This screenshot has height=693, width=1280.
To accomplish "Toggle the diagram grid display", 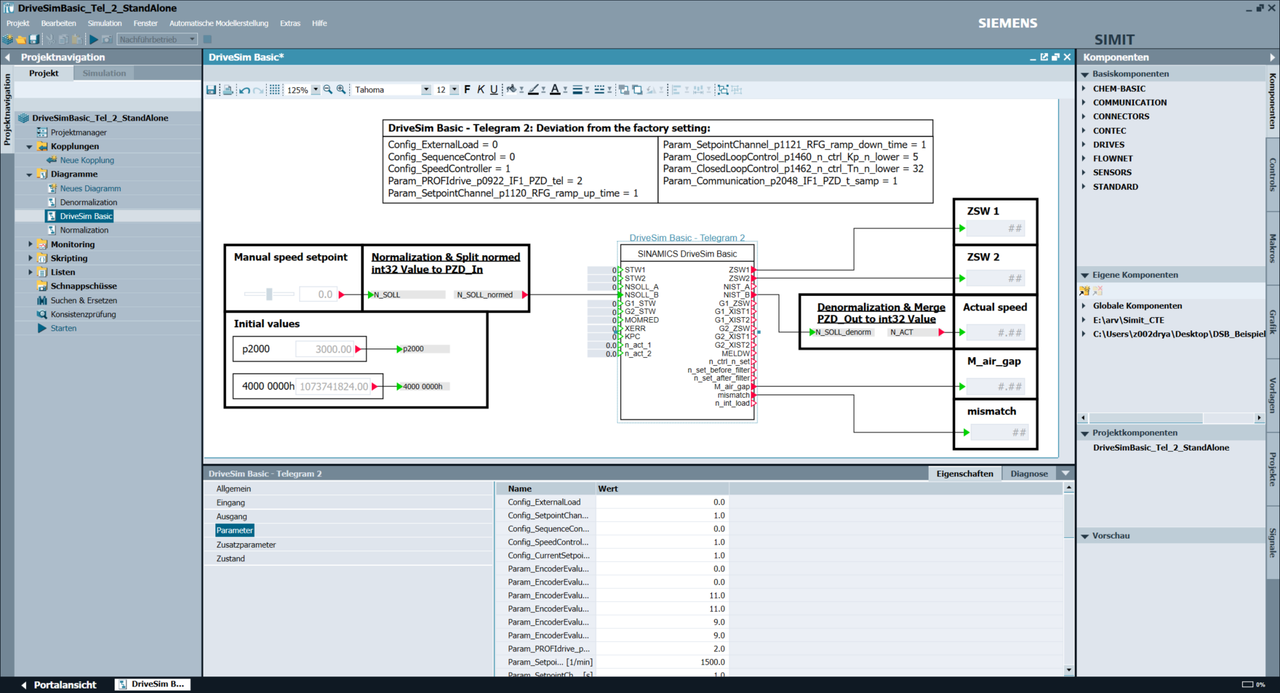I will tap(275, 90).
